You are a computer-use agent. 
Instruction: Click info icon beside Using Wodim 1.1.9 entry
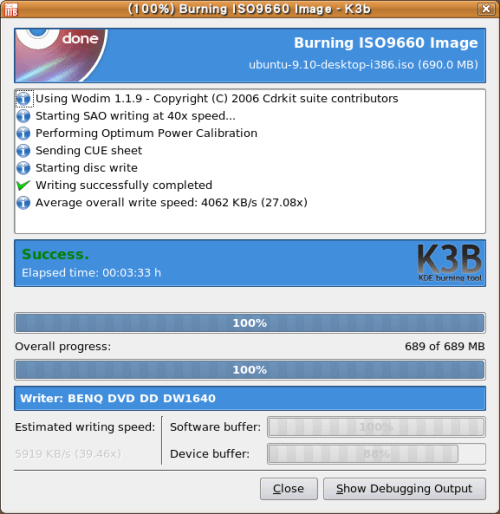click(23, 99)
